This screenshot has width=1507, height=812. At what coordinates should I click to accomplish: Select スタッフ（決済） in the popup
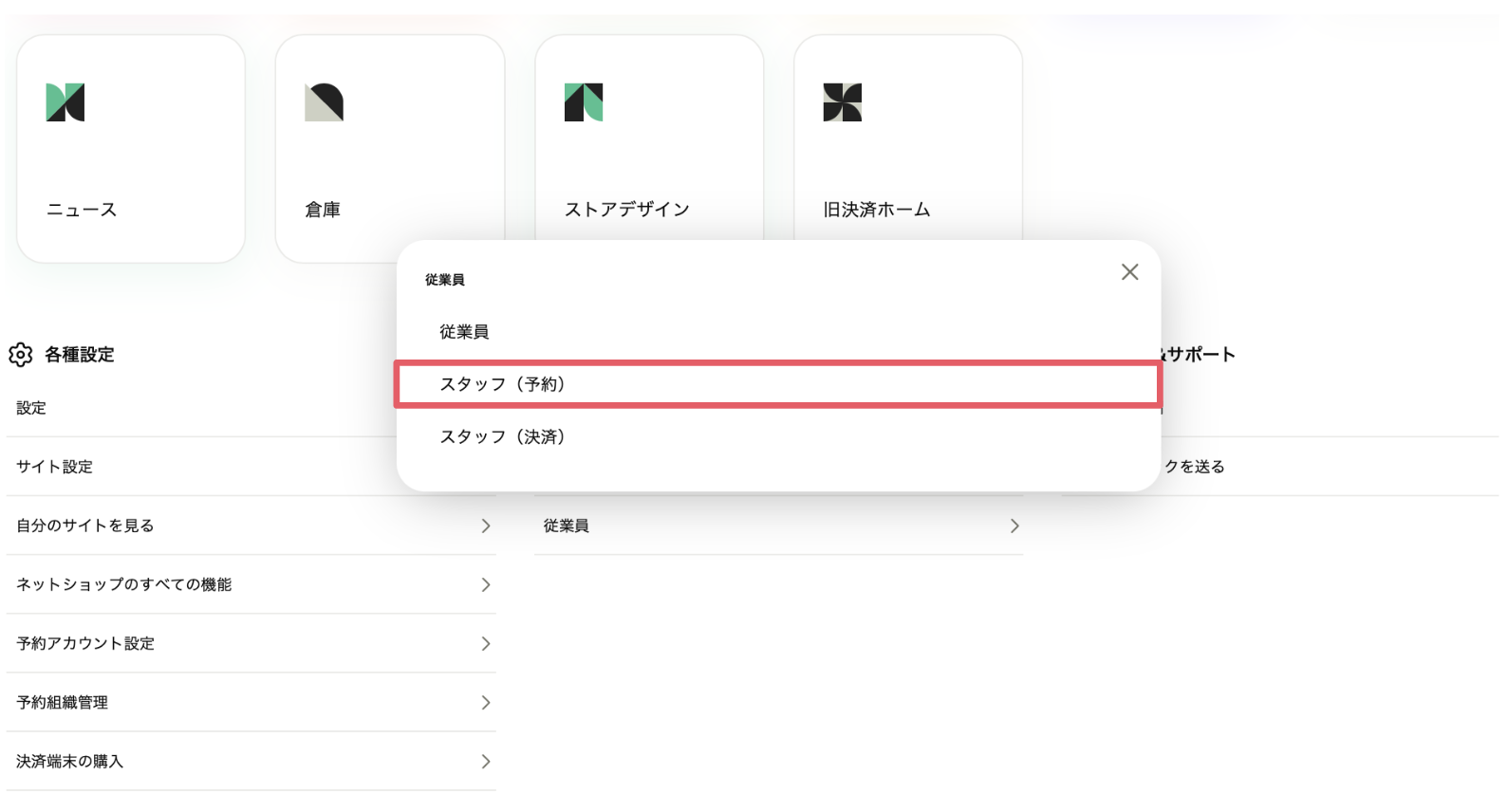point(503,437)
